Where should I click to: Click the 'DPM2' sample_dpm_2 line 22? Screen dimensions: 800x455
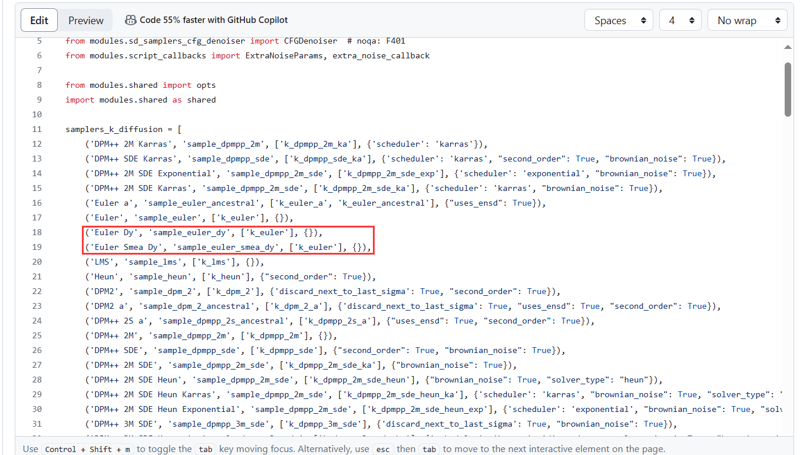(x=322, y=292)
